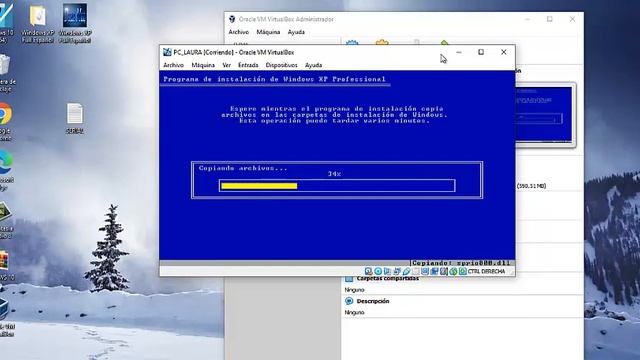Maximize the VirtualBox Administrador window
Viewport: 640px width, 360px height.
pos(550,19)
